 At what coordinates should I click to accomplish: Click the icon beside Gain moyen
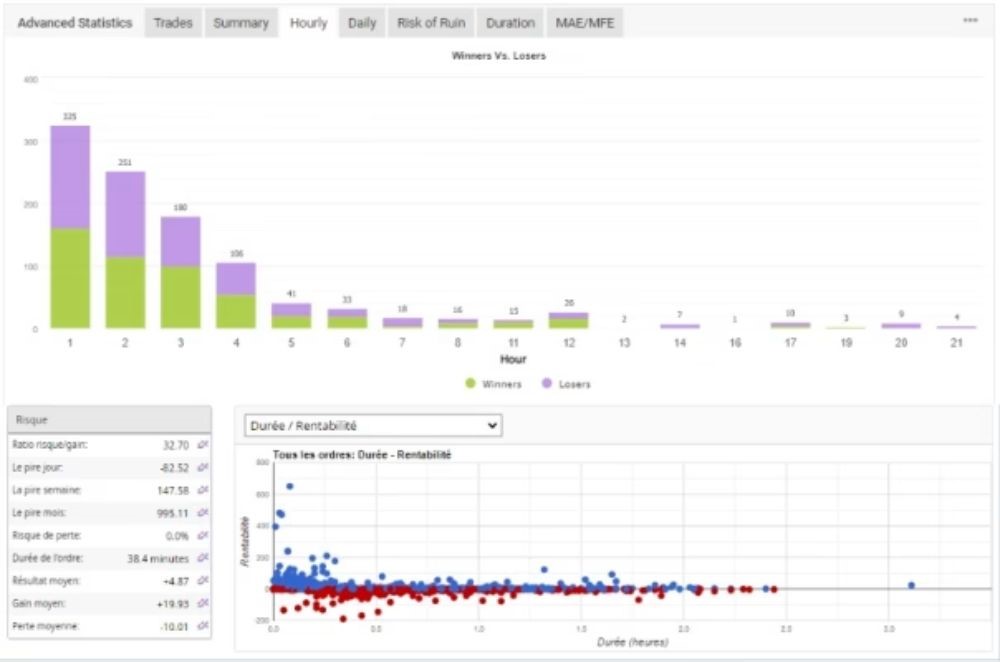click(203, 603)
